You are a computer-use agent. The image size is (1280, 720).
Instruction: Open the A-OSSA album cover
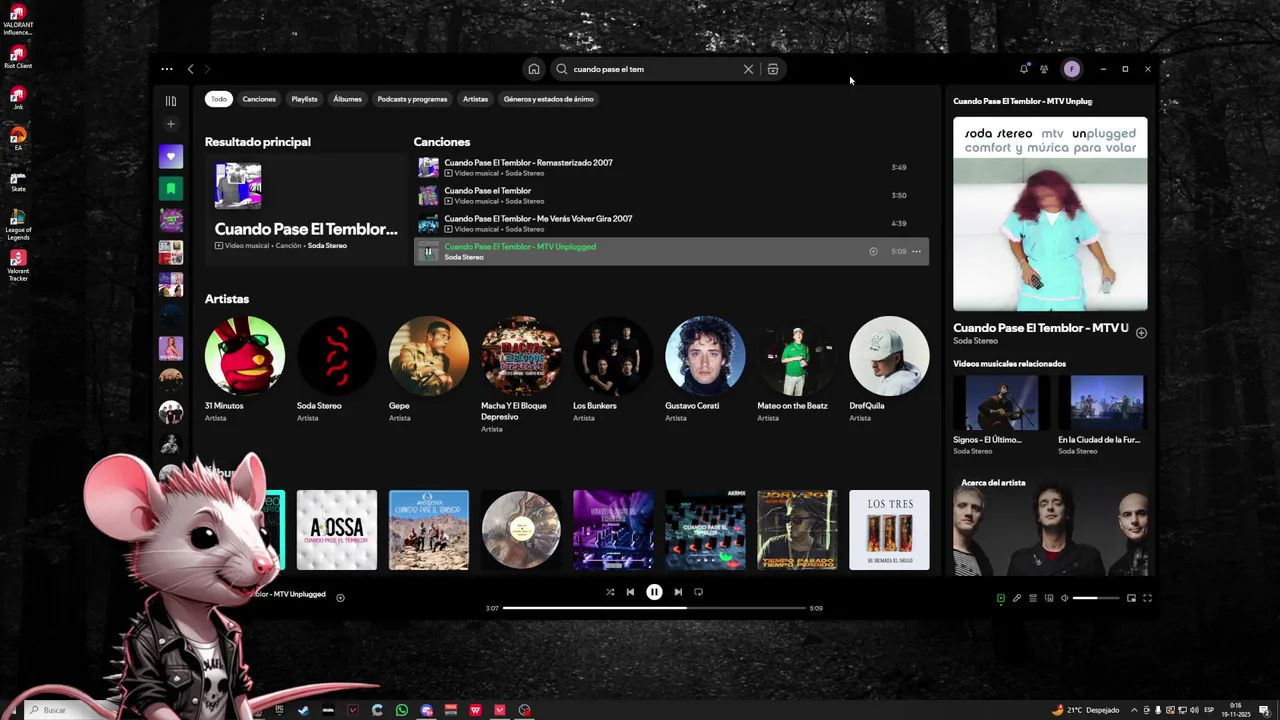tap(337, 530)
